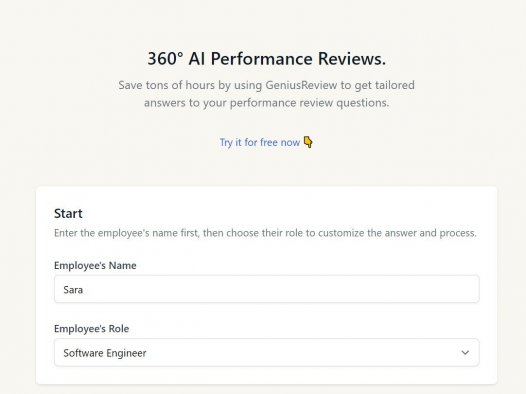Open the Employee's Role dropdown showing Software Engineer
This screenshot has height=394, width=526.
(x=267, y=352)
